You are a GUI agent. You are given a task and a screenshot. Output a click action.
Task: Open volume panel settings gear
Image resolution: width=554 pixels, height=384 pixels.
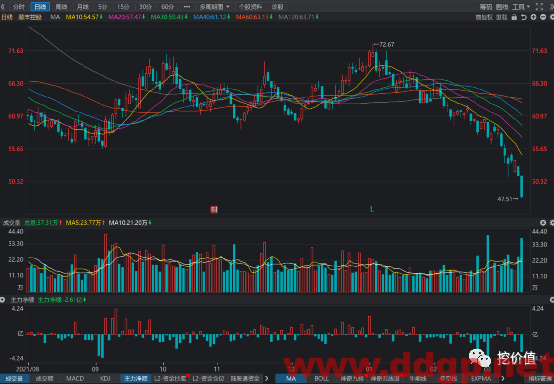pyautogui.click(x=552, y=223)
